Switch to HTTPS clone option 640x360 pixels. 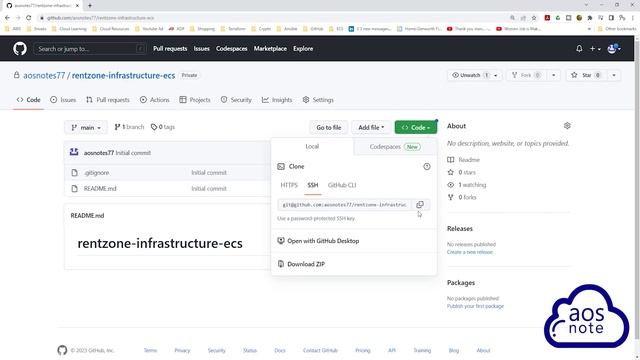(289, 185)
